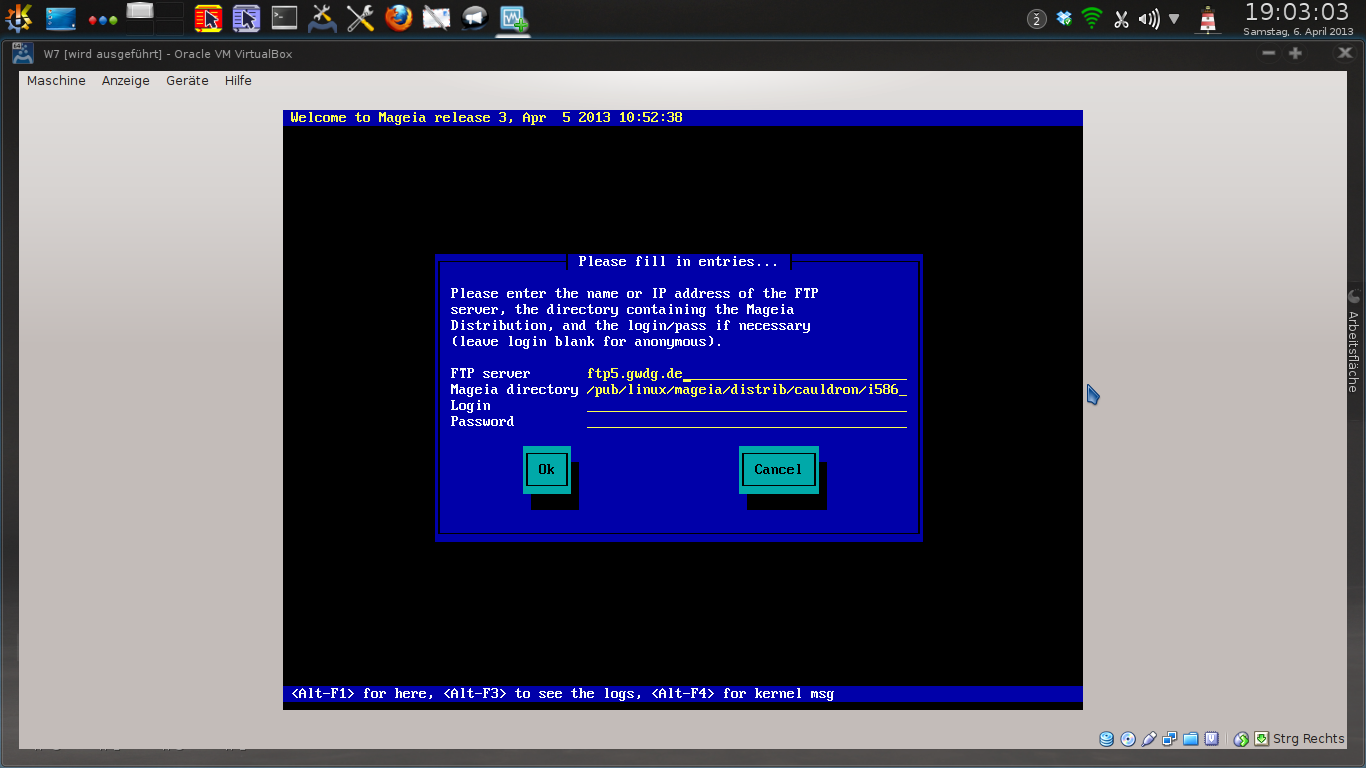Click VirtualBox hard disk activity indicator
Image resolution: width=1366 pixels, height=768 pixels.
click(x=1106, y=739)
